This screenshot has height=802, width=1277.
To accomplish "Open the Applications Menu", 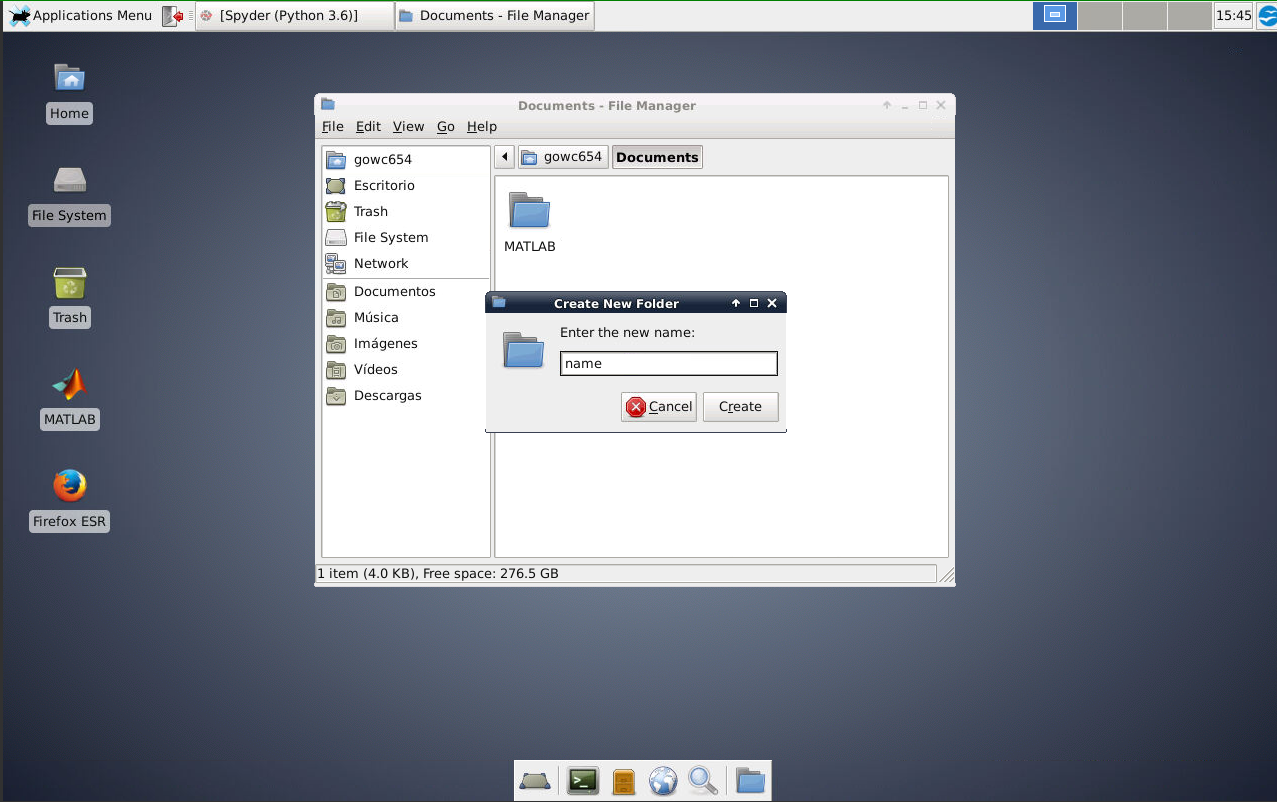I will (x=81, y=15).
